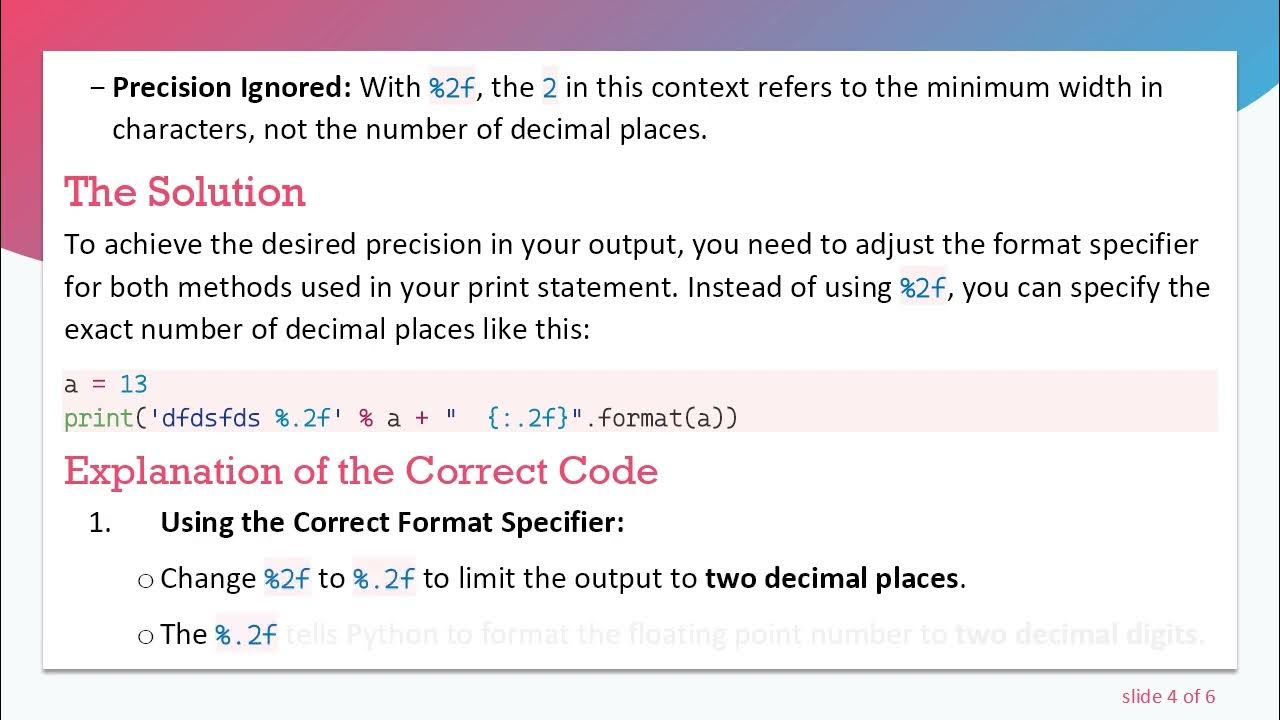Click the "The Solution" heading

(185, 192)
